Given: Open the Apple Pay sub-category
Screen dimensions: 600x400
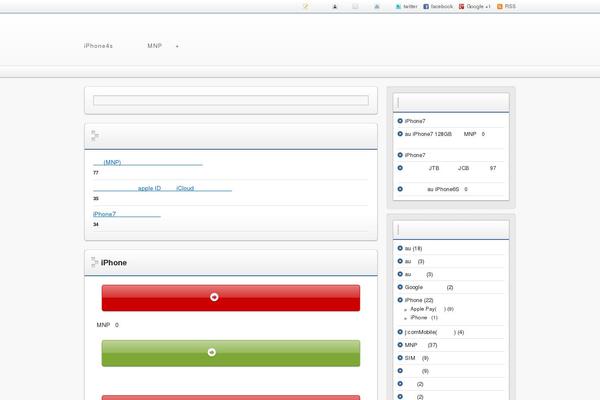Looking at the screenshot, I should tap(432, 309).
